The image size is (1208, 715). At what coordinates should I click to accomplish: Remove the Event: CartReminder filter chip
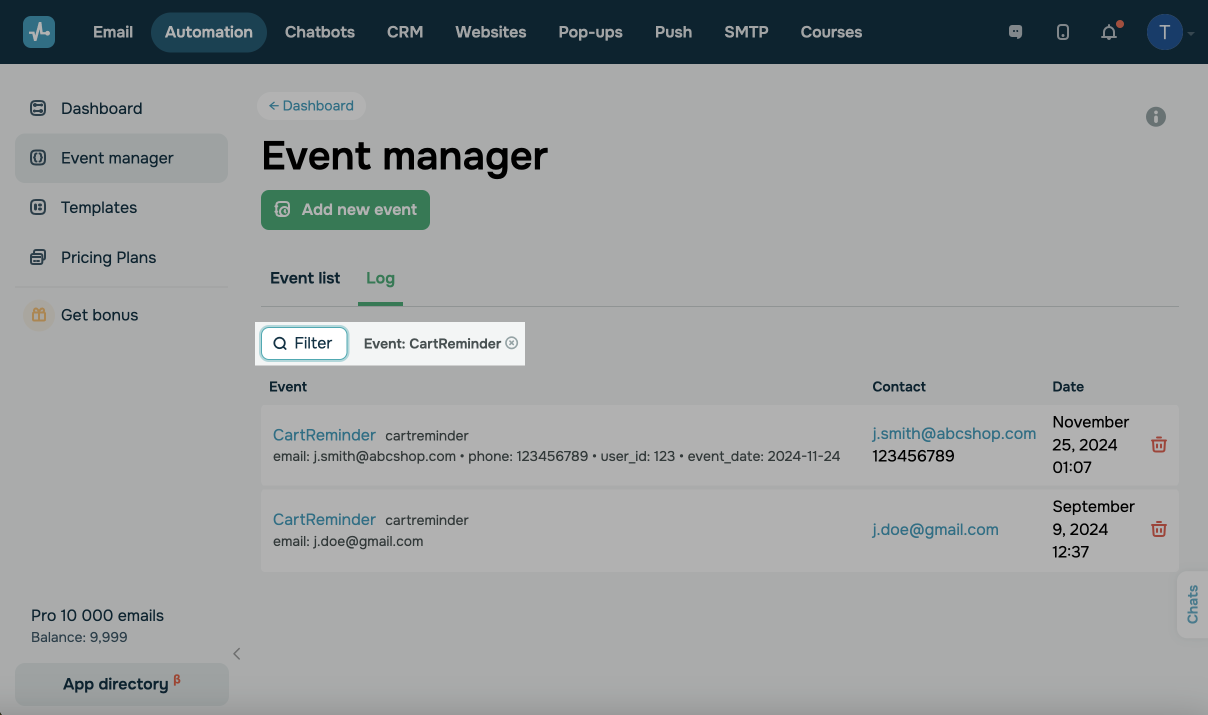pos(512,343)
